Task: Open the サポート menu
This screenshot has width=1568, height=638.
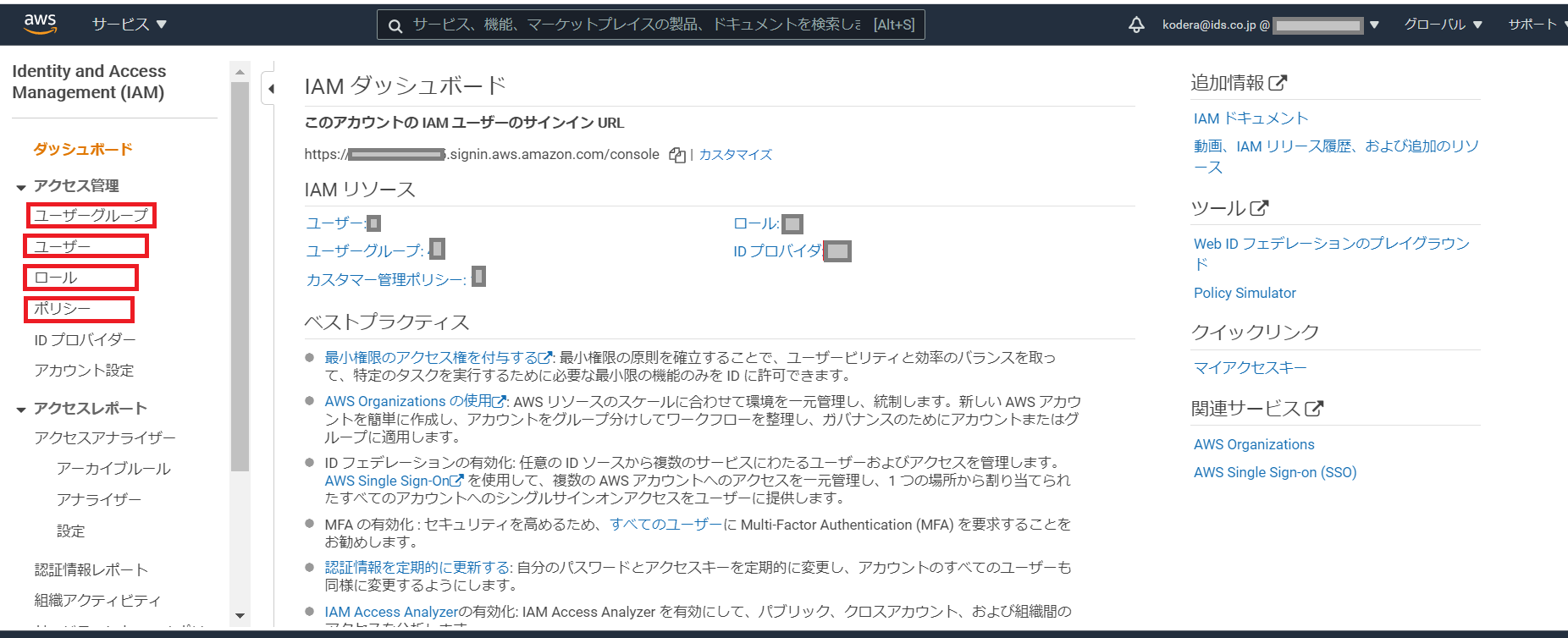Action: pos(1536,25)
